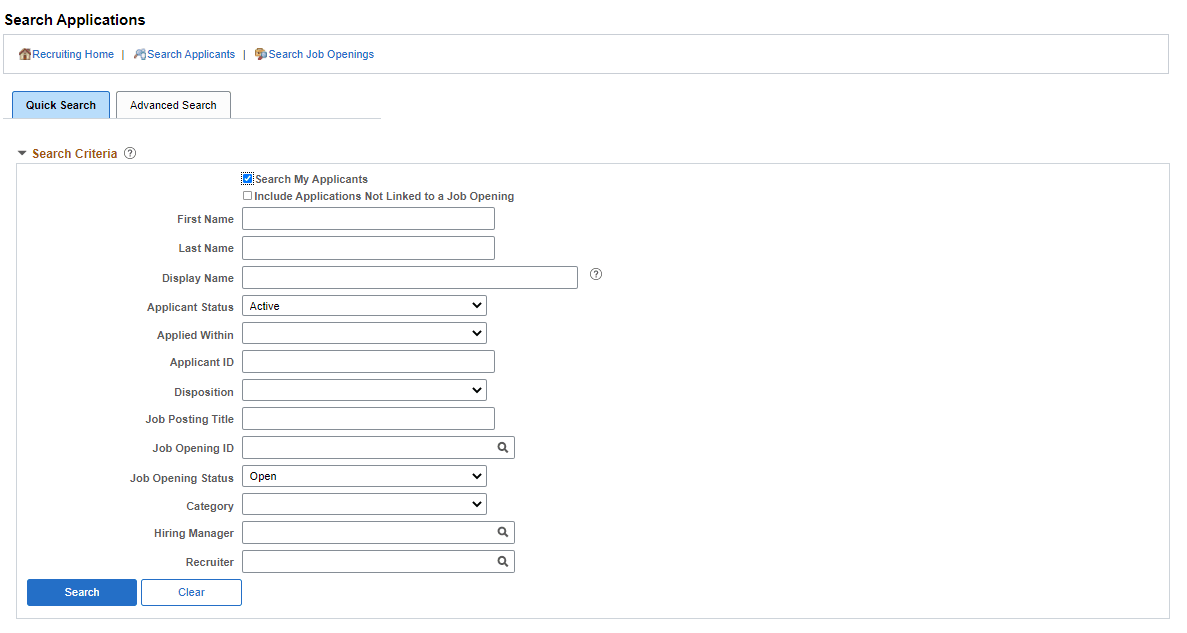Collapse the Search Criteria section
1187x633 pixels.
point(22,154)
